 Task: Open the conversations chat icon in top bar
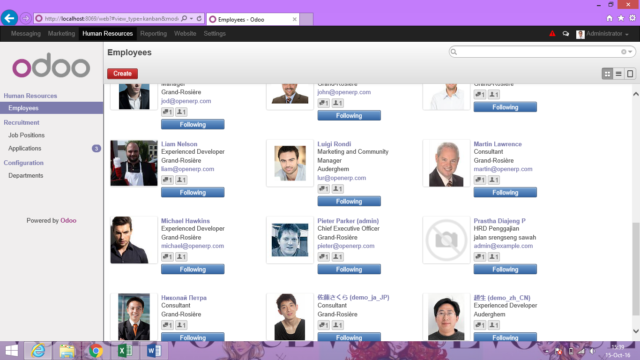point(566,34)
